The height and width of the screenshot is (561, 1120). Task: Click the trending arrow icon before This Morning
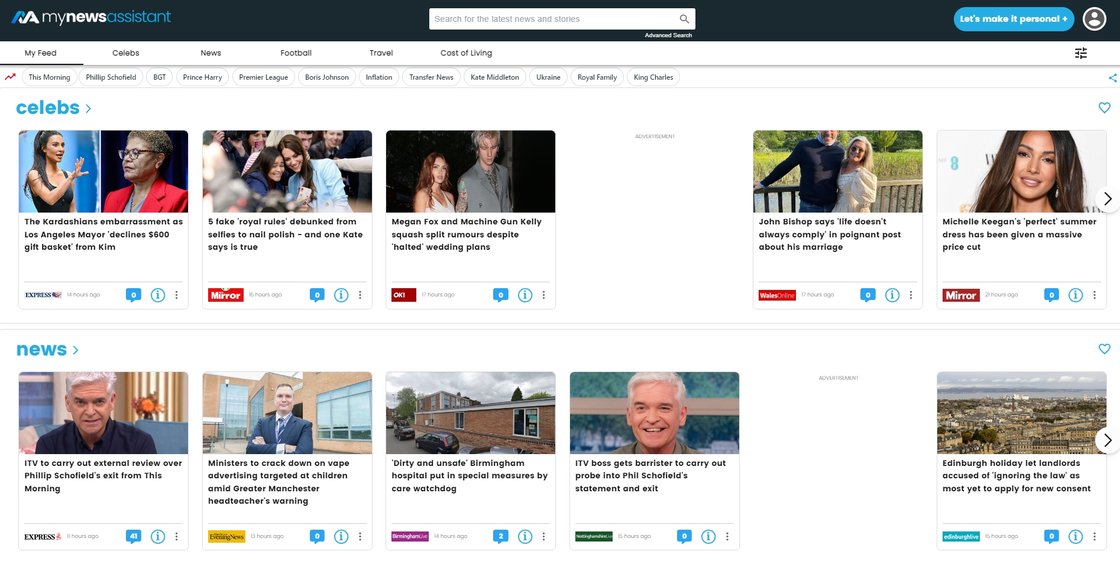click(10, 77)
